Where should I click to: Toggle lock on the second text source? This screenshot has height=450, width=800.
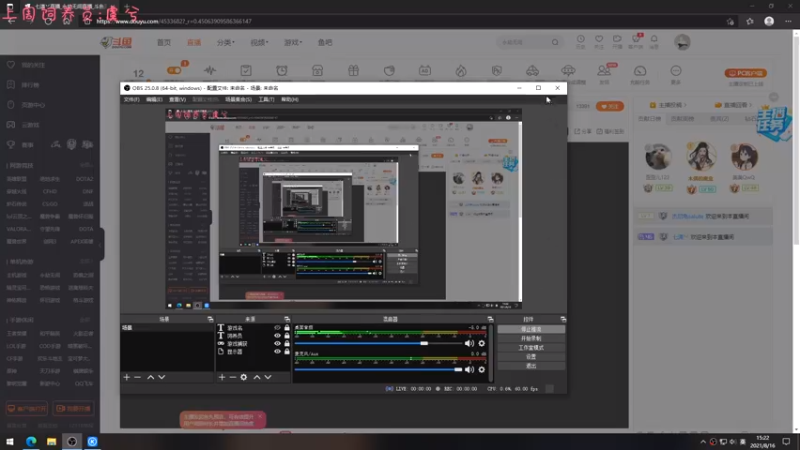coord(287,336)
